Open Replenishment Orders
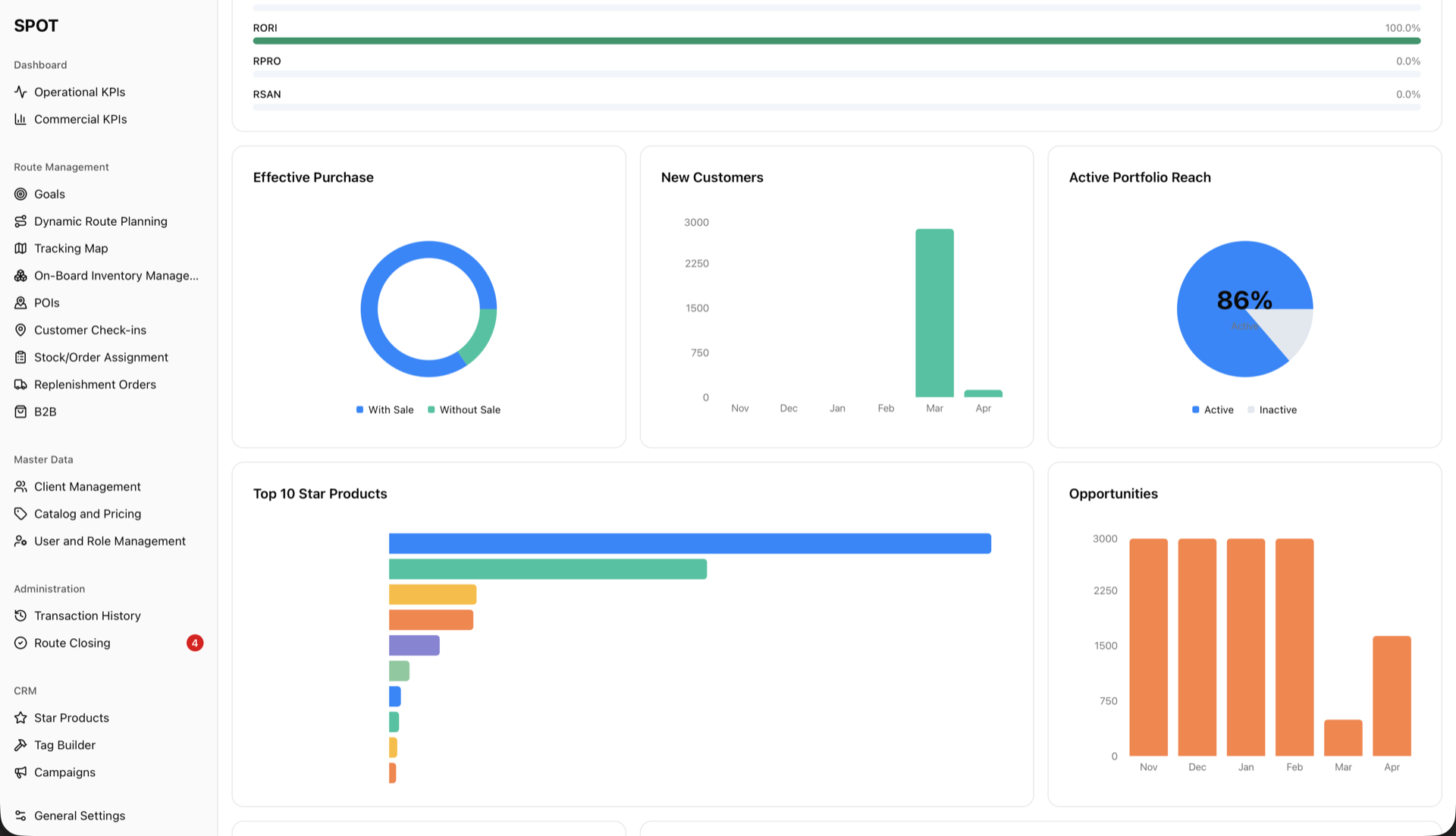1456x836 pixels. (95, 385)
